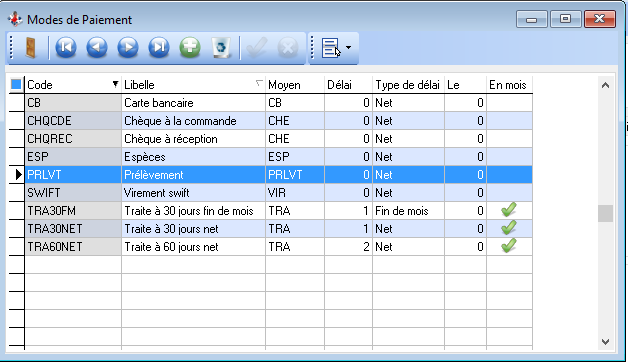Toggle En mois cell for SWIFT row
The width and height of the screenshot is (628, 362).
pyautogui.click(x=509, y=193)
